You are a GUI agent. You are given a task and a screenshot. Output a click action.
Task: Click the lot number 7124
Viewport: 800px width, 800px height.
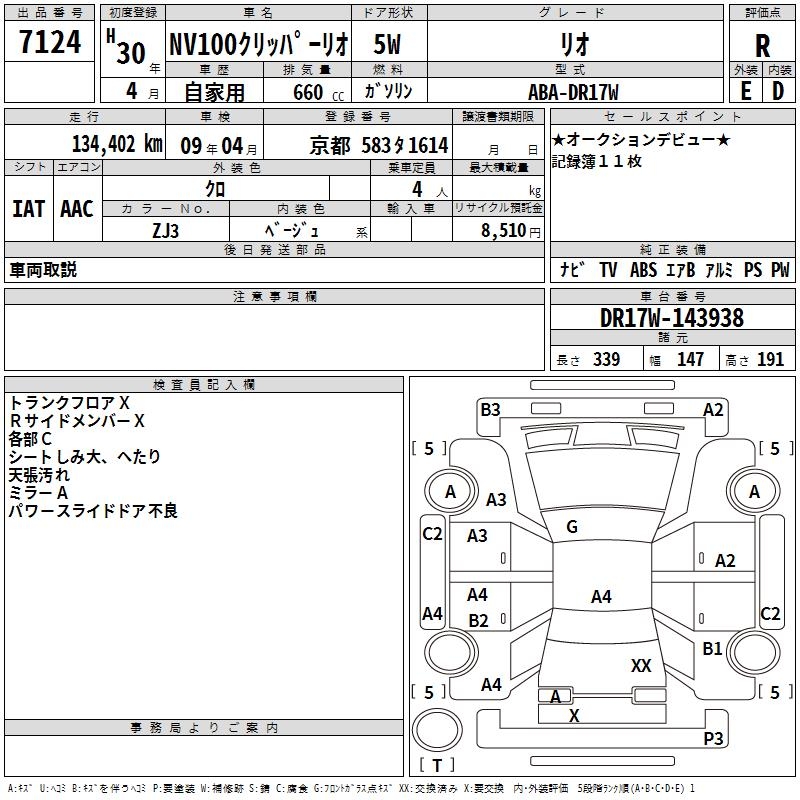(50, 42)
